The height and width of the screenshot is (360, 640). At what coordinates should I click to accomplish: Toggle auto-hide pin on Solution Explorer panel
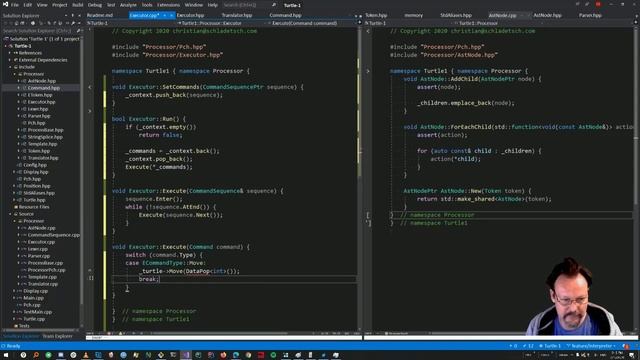73,16
